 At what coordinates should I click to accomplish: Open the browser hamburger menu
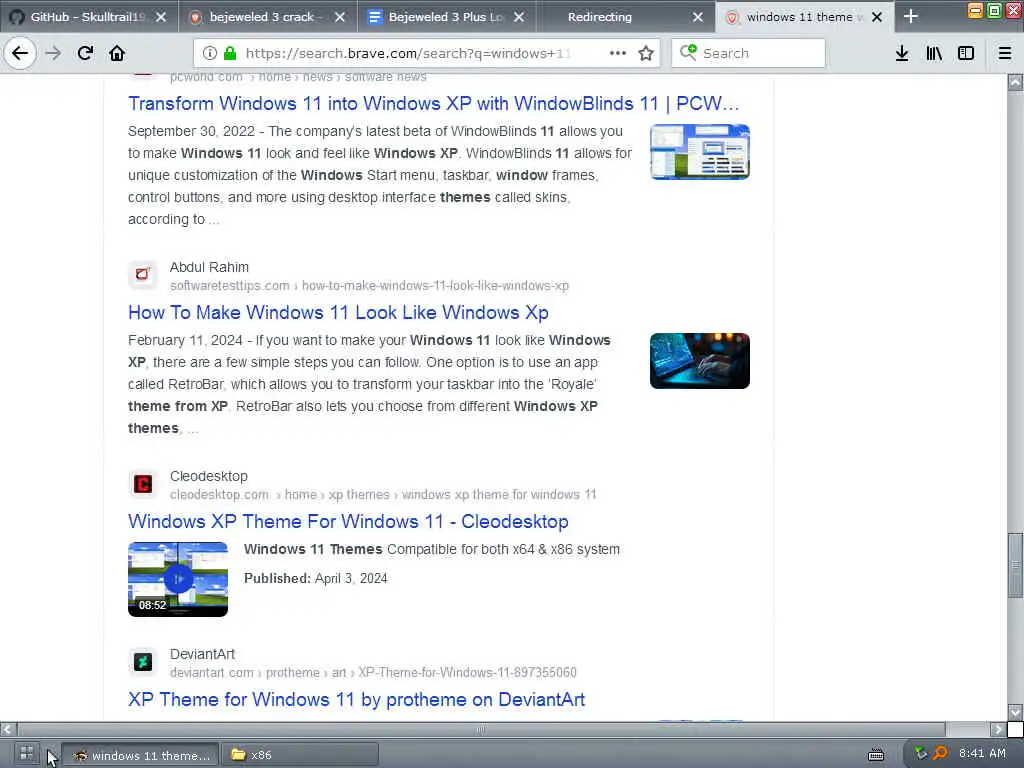[1005, 54]
